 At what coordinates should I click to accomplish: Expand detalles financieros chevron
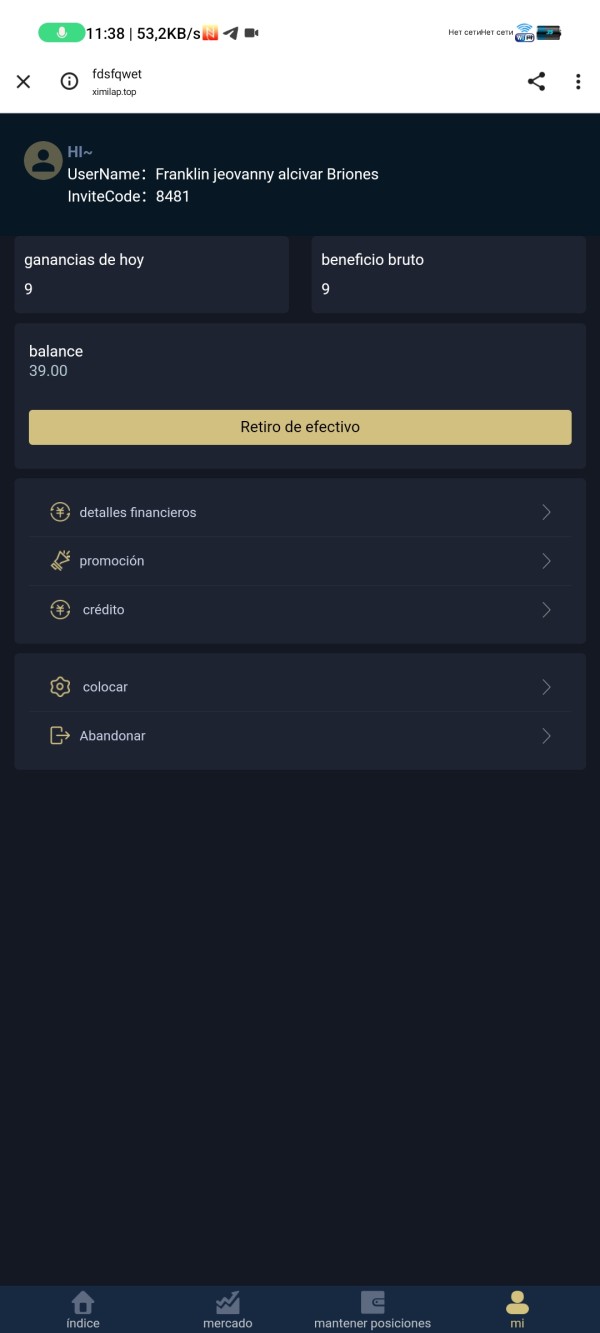[546, 512]
